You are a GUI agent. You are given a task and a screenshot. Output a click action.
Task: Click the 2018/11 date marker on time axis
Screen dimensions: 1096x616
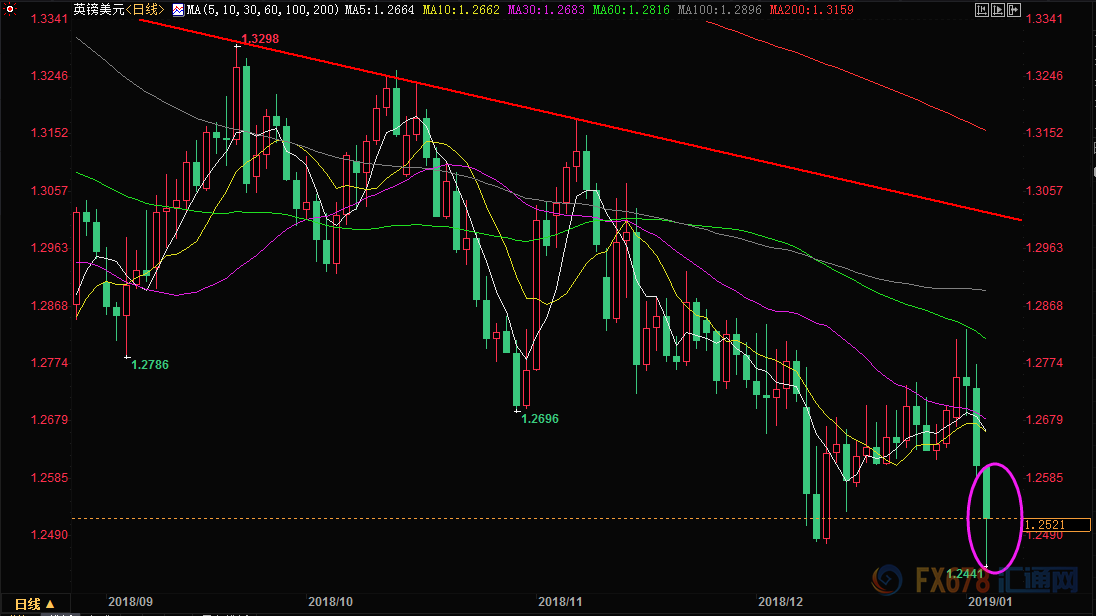pos(560,603)
